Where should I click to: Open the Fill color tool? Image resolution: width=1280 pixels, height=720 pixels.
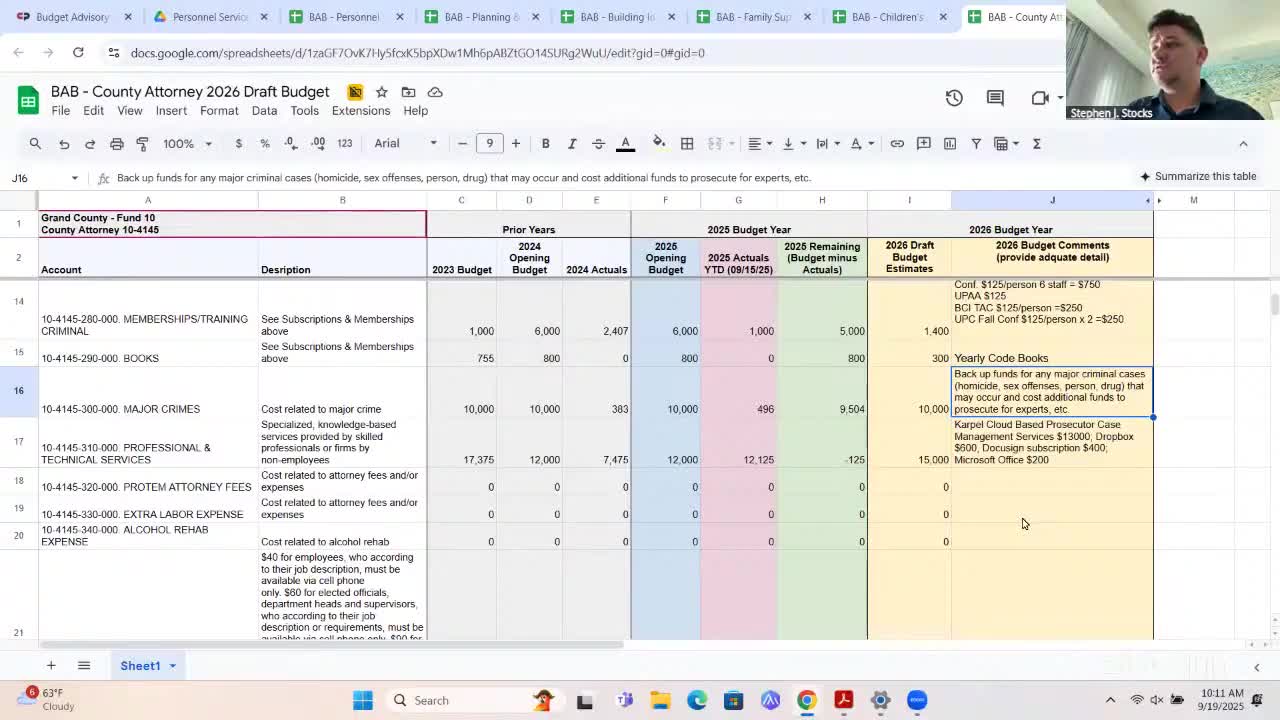660,143
